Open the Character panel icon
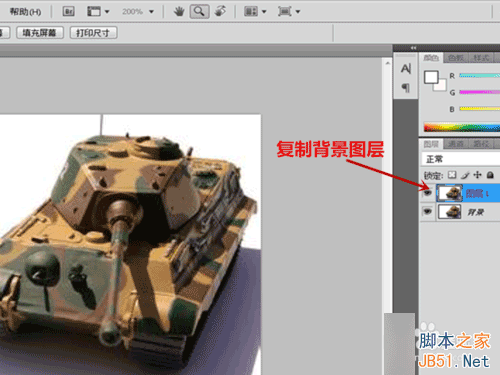The image size is (500, 375). point(406,69)
